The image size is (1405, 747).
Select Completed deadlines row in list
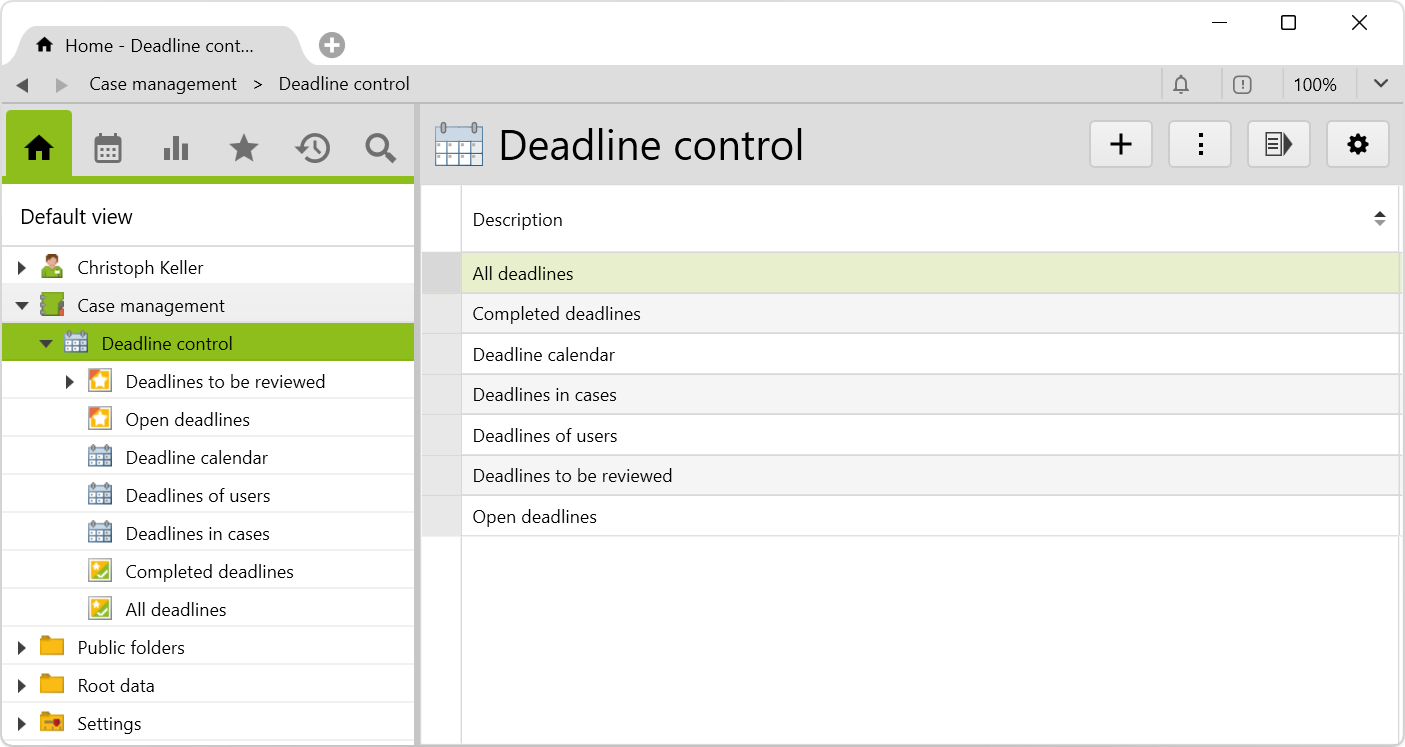click(x=556, y=314)
